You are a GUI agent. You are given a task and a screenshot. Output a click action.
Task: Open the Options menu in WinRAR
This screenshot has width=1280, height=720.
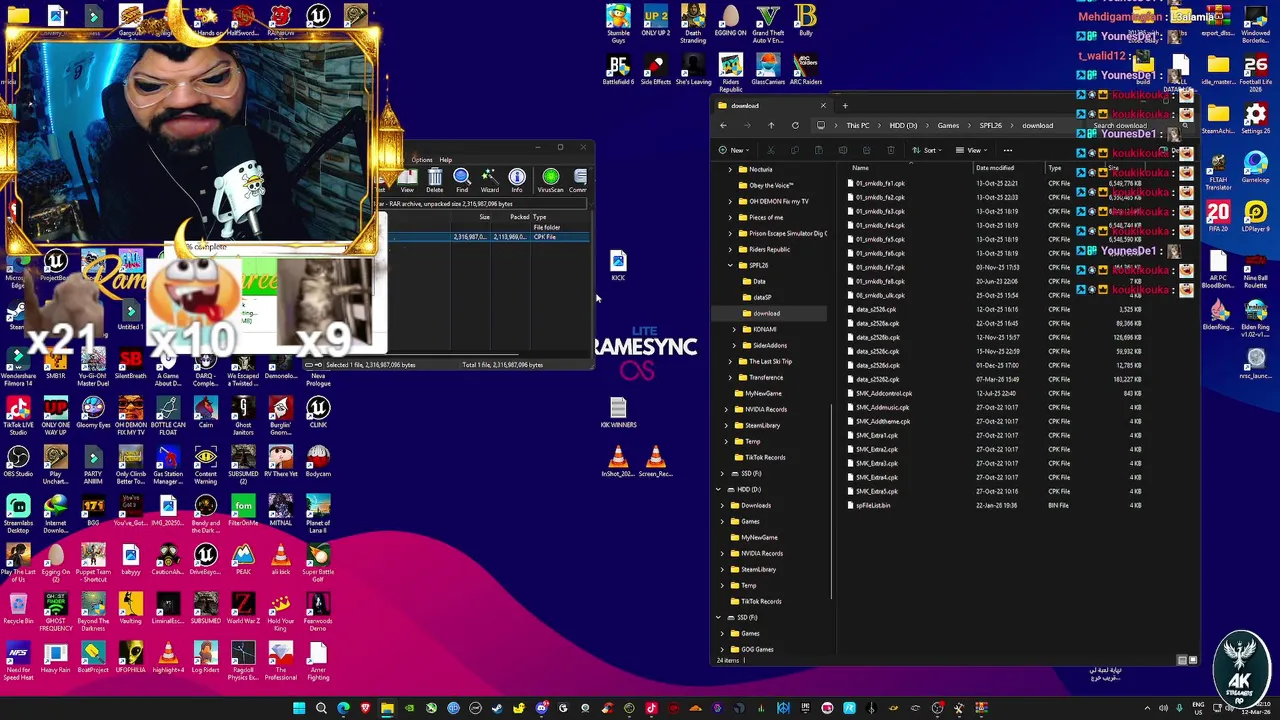422,160
